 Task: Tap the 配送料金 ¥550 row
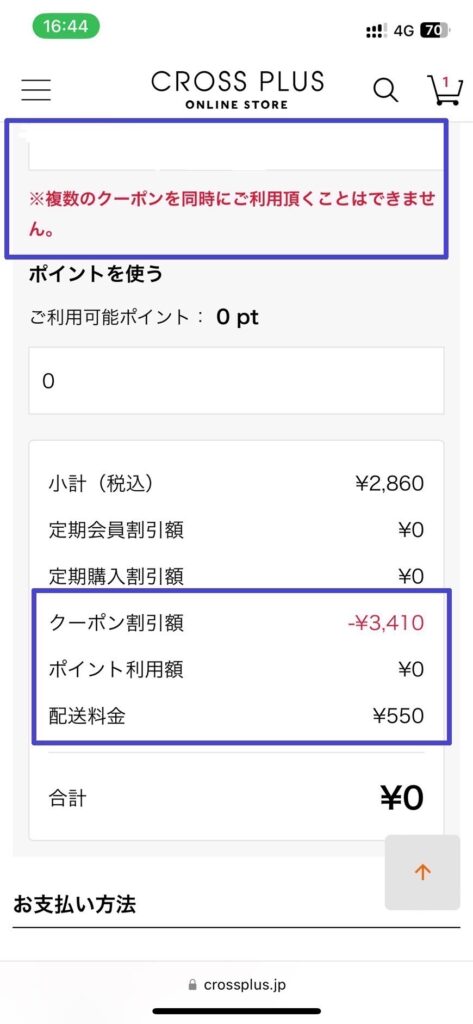[236, 716]
